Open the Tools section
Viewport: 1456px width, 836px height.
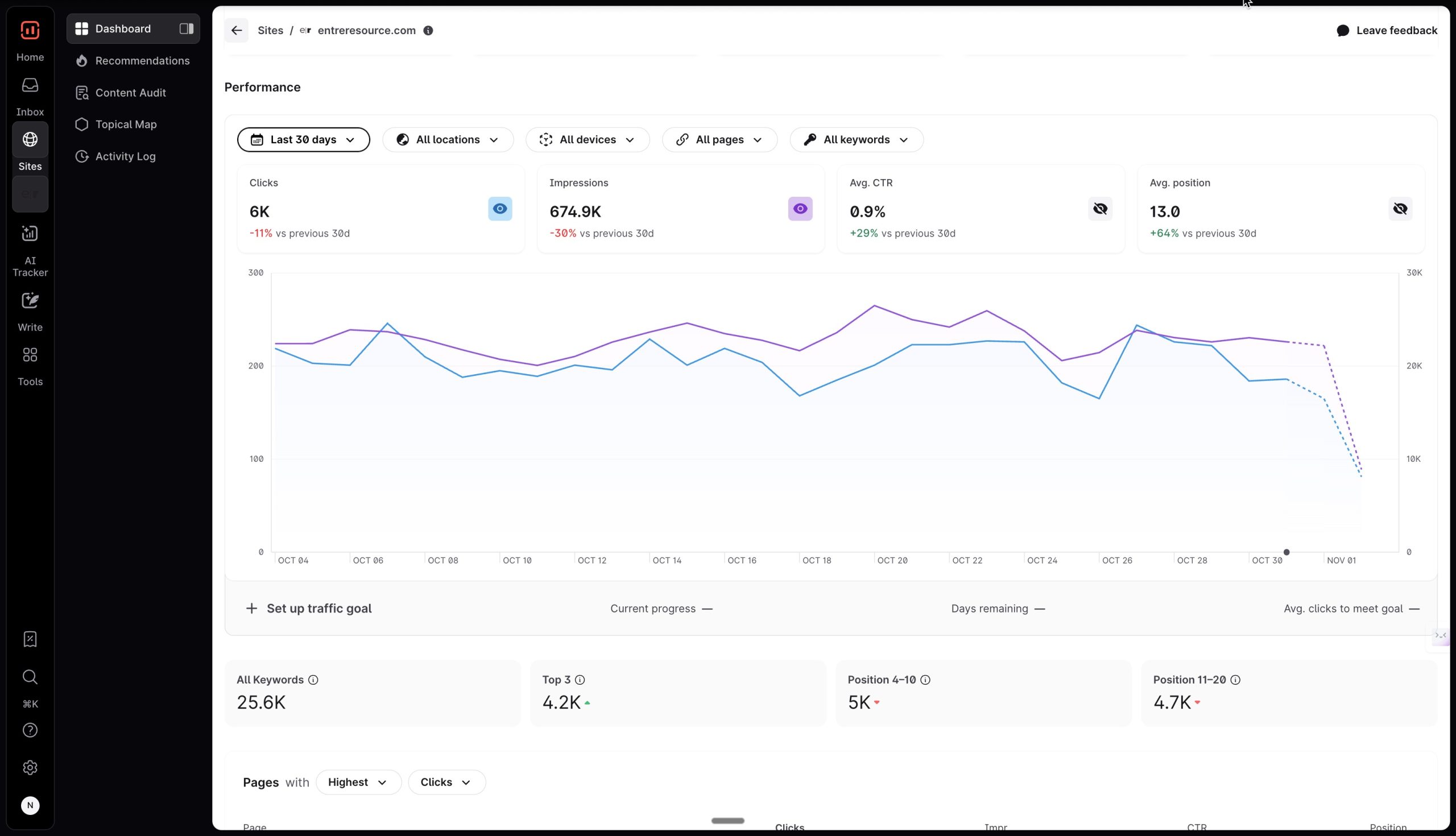[x=30, y=365]
